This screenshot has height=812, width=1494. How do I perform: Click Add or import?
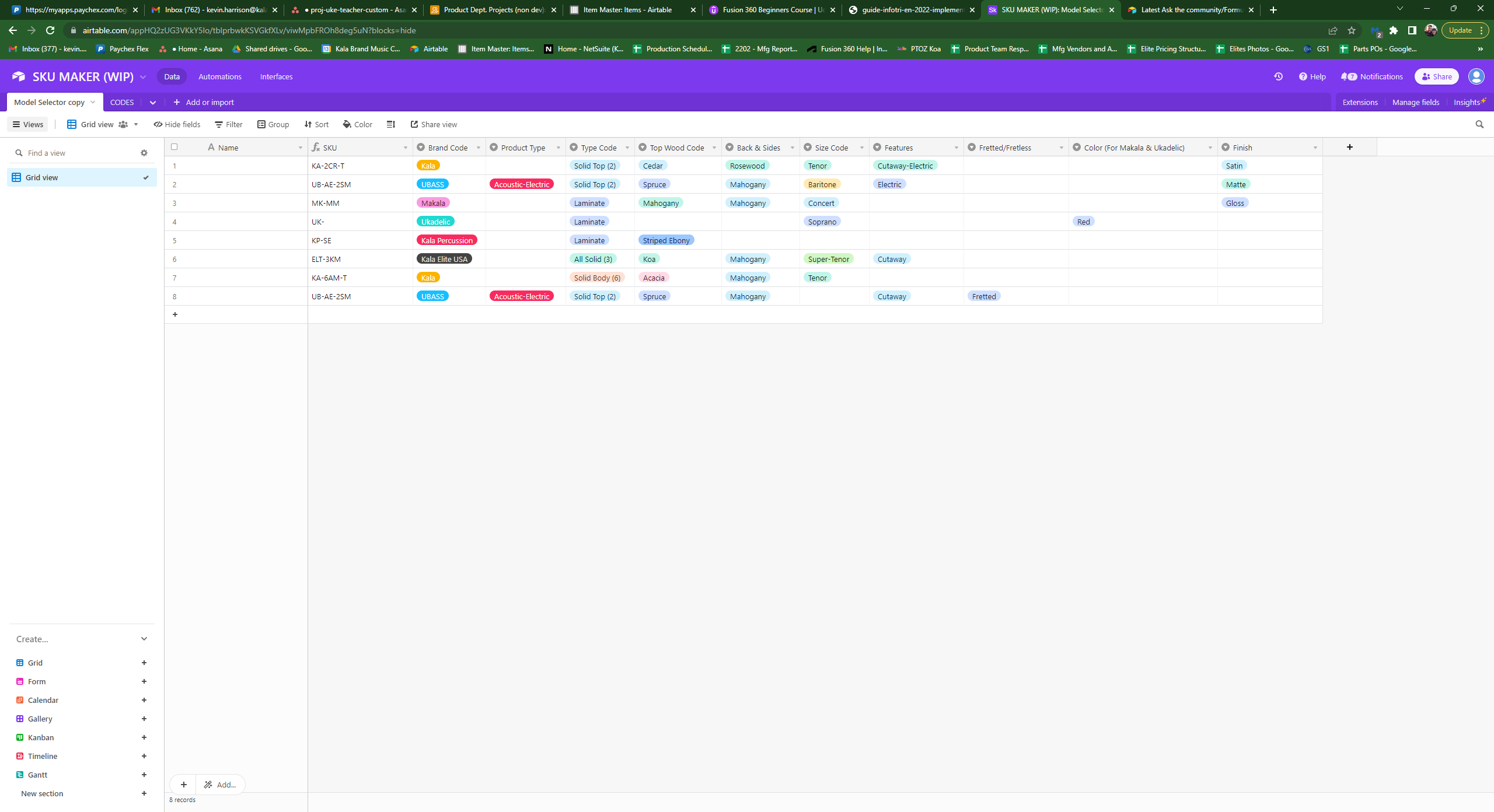pos(204,102)
